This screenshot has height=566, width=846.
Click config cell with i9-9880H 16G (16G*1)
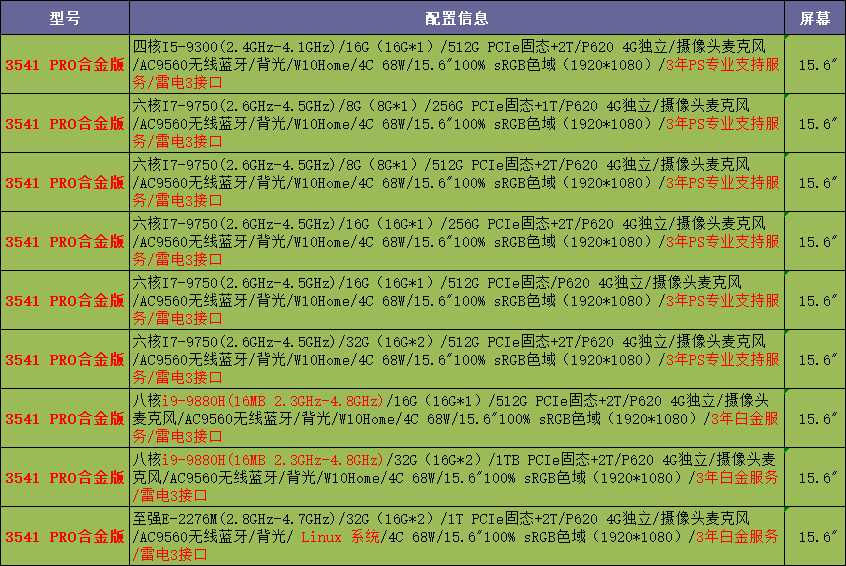tap(457, 418)
